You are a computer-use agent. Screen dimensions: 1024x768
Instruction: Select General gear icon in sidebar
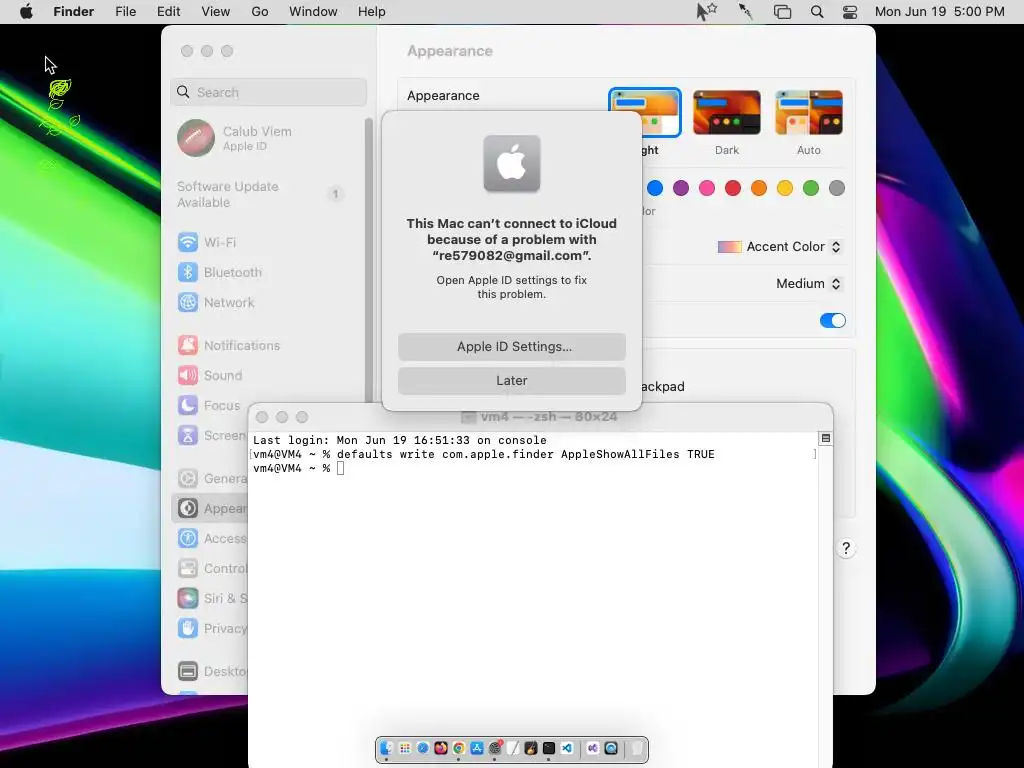188,479
